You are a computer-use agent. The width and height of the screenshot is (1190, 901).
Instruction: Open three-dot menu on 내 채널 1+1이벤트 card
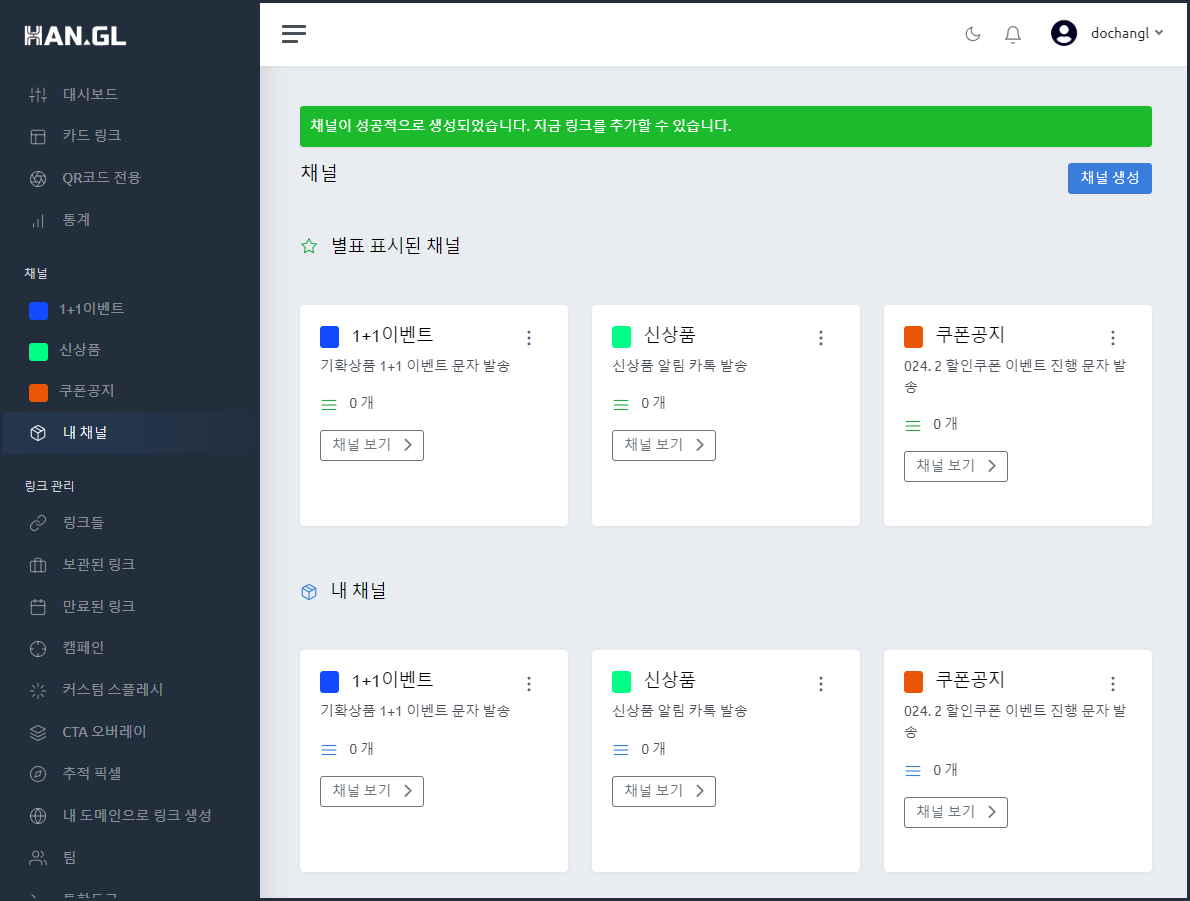529,684
